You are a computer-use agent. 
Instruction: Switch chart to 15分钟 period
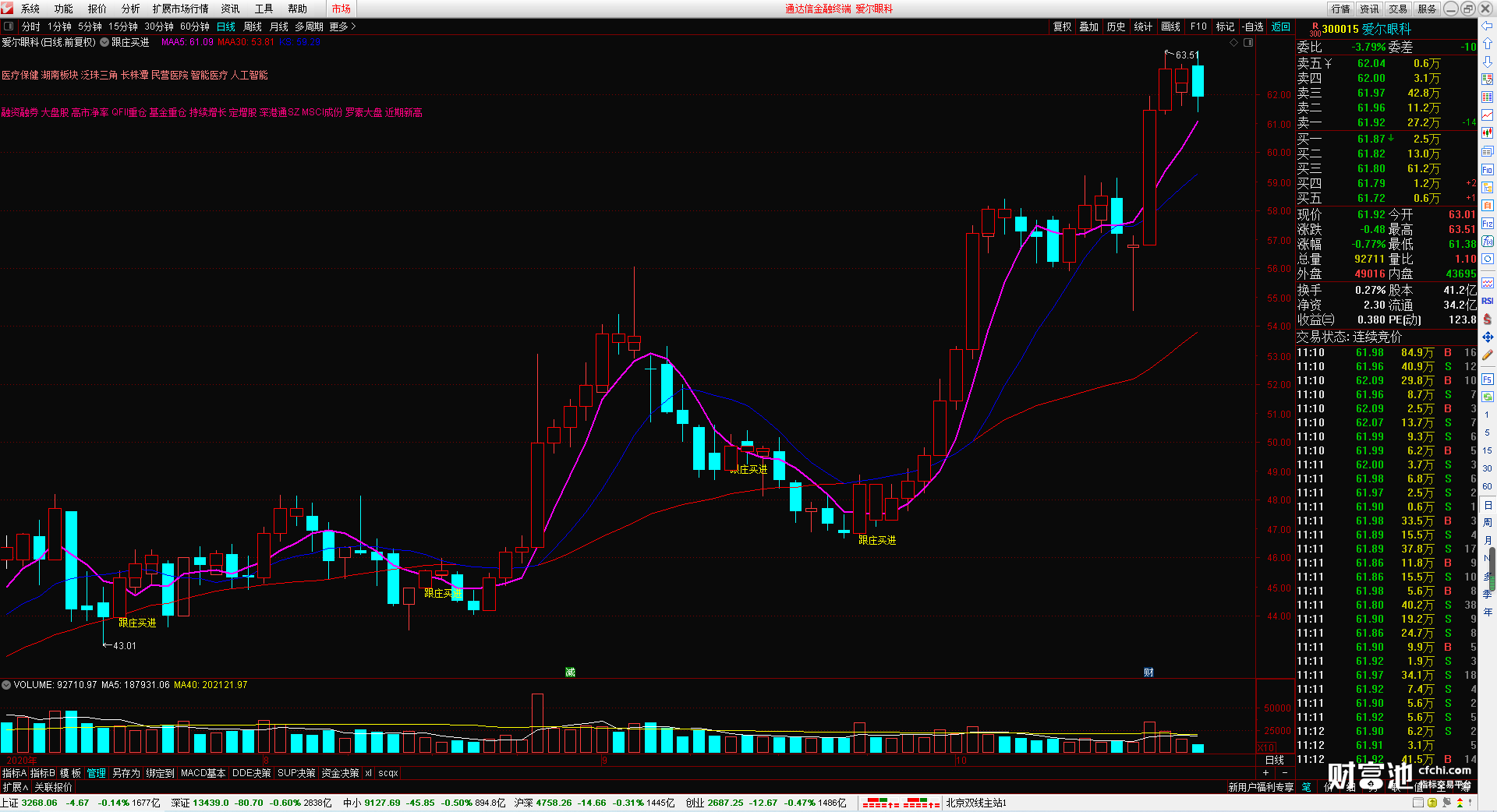tap(123, 26)
